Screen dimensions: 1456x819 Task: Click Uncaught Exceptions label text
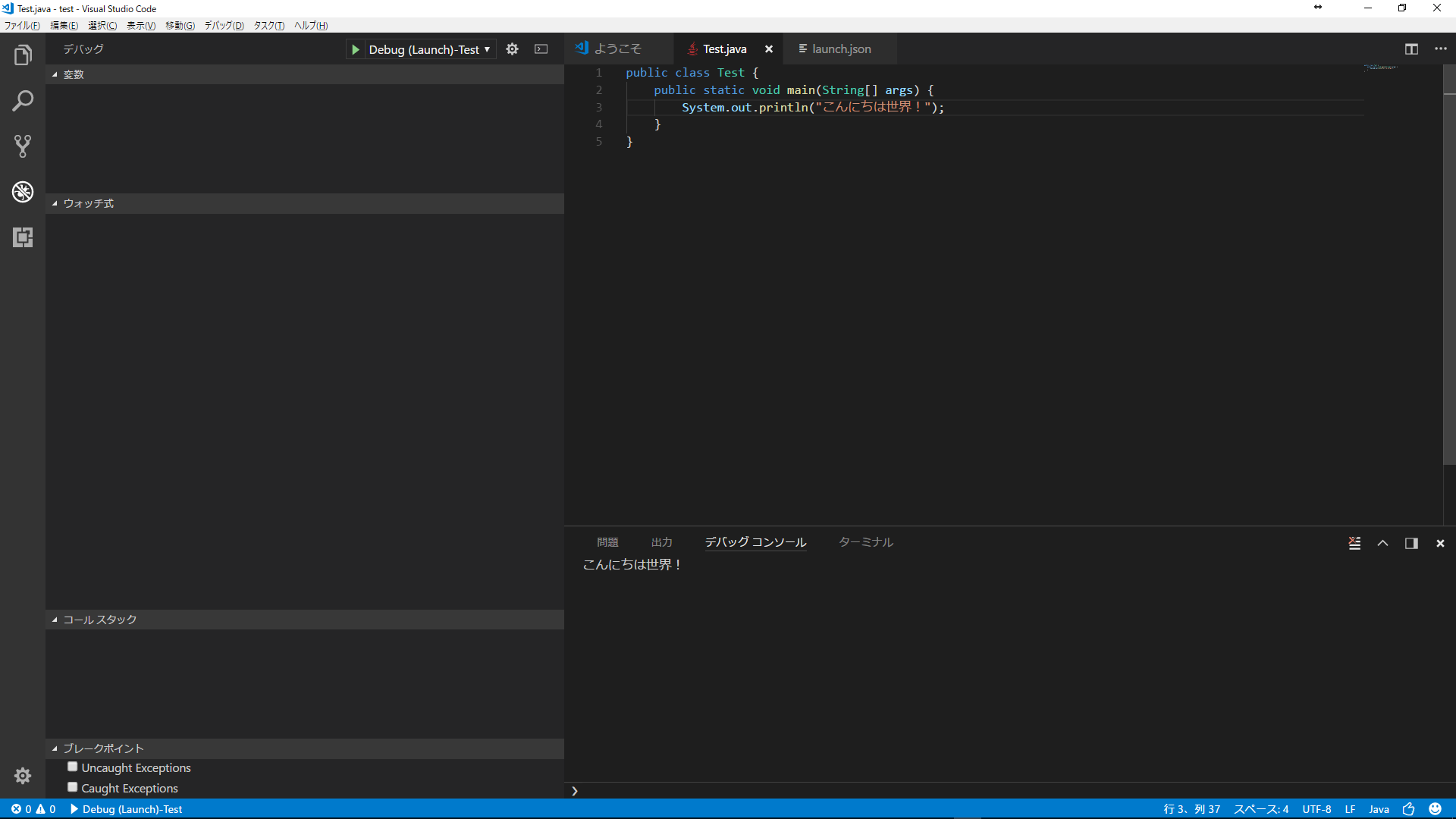pos(136,768)
